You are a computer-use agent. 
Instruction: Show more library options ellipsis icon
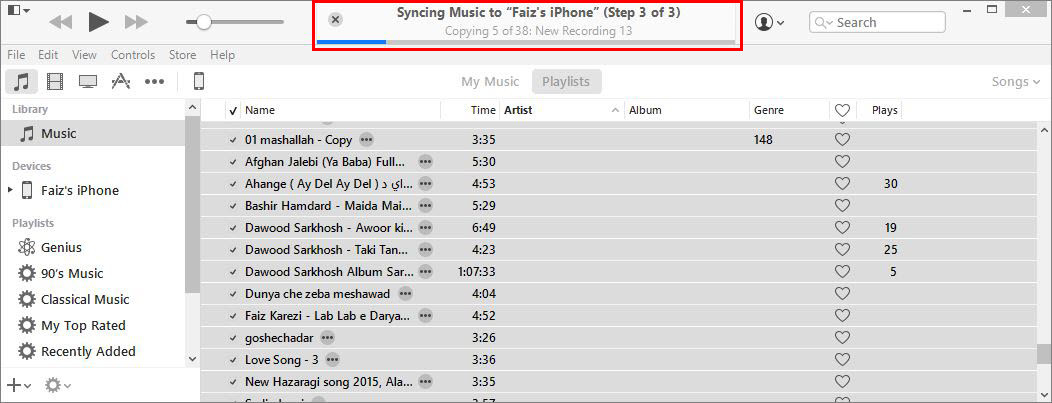154,82
